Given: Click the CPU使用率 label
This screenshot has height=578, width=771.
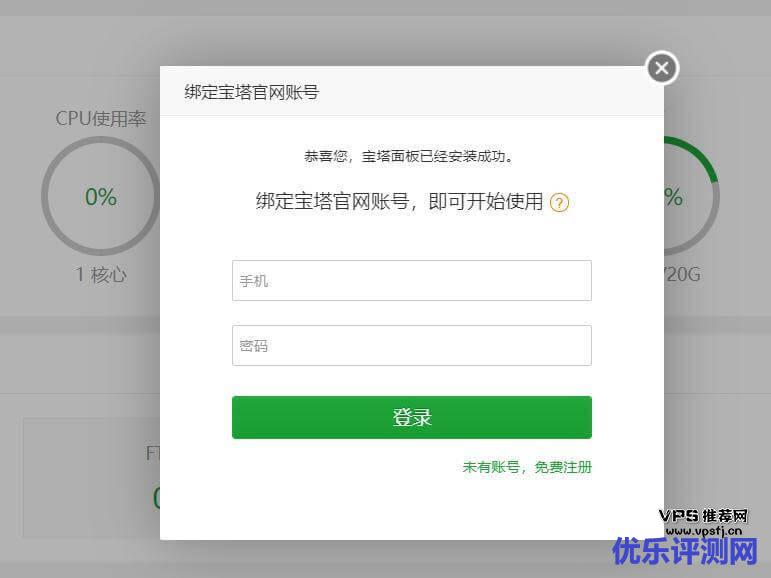Looking at the screenshot, I should point(101,119).
